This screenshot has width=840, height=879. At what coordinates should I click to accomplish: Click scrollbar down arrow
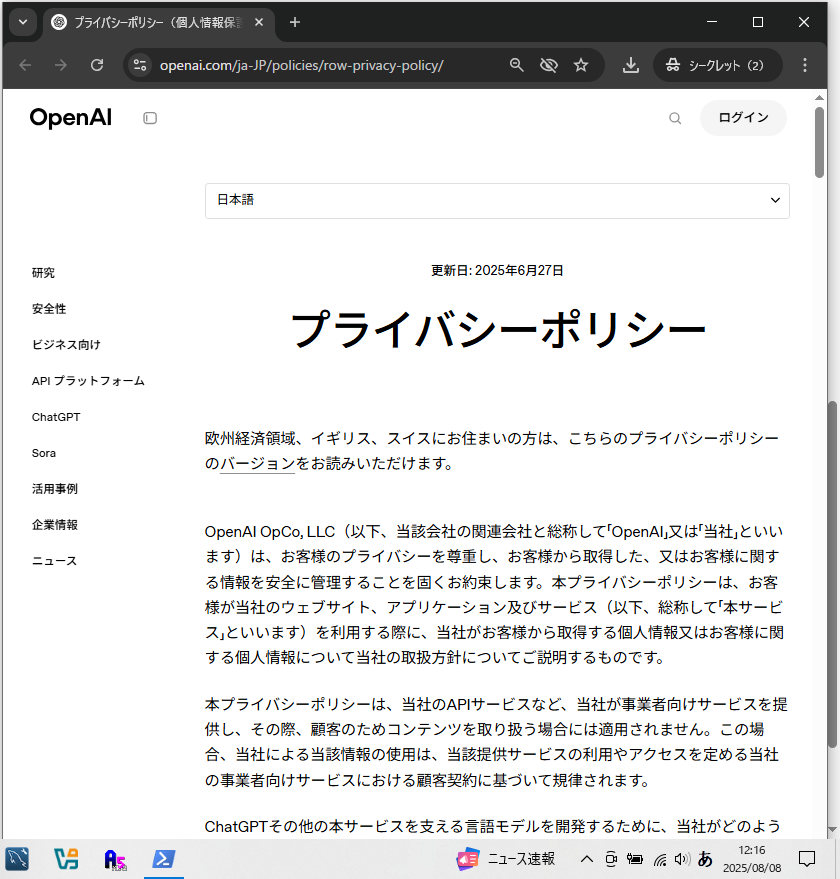pos(832,829)
